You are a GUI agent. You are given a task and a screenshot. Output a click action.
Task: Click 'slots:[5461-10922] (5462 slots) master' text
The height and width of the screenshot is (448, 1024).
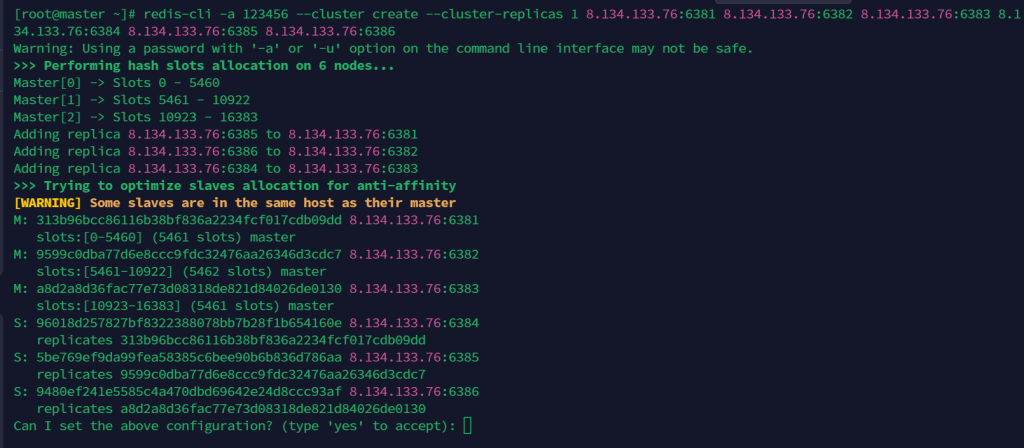tap(182, 271)
